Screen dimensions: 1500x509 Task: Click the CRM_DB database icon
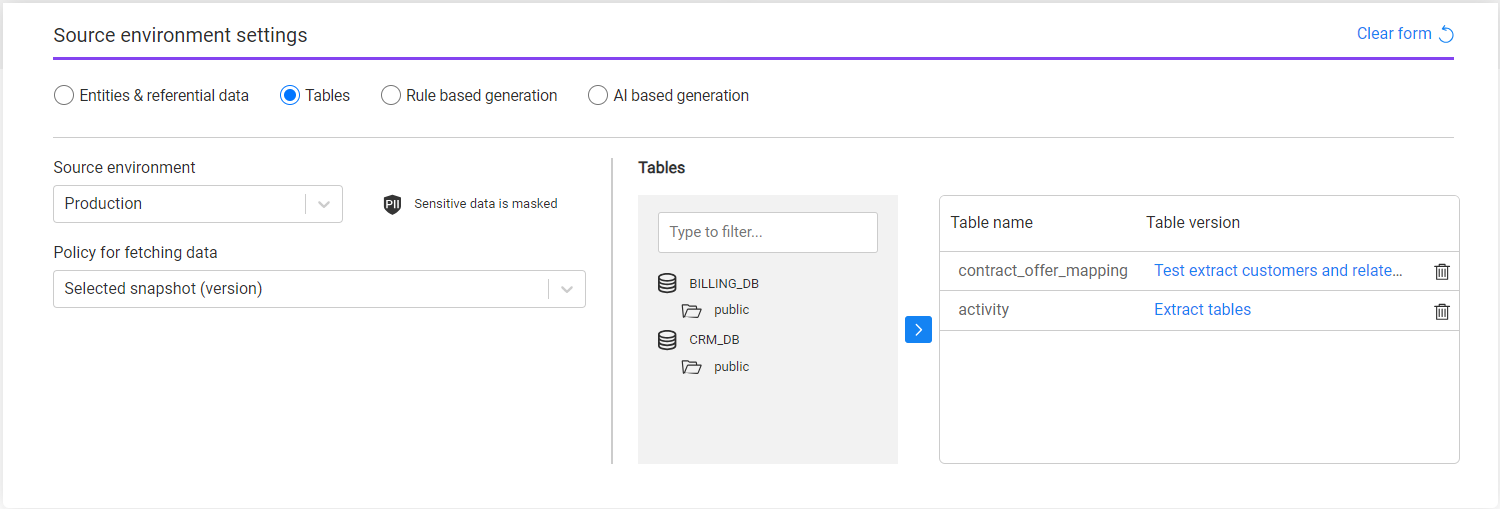point(667,340)
